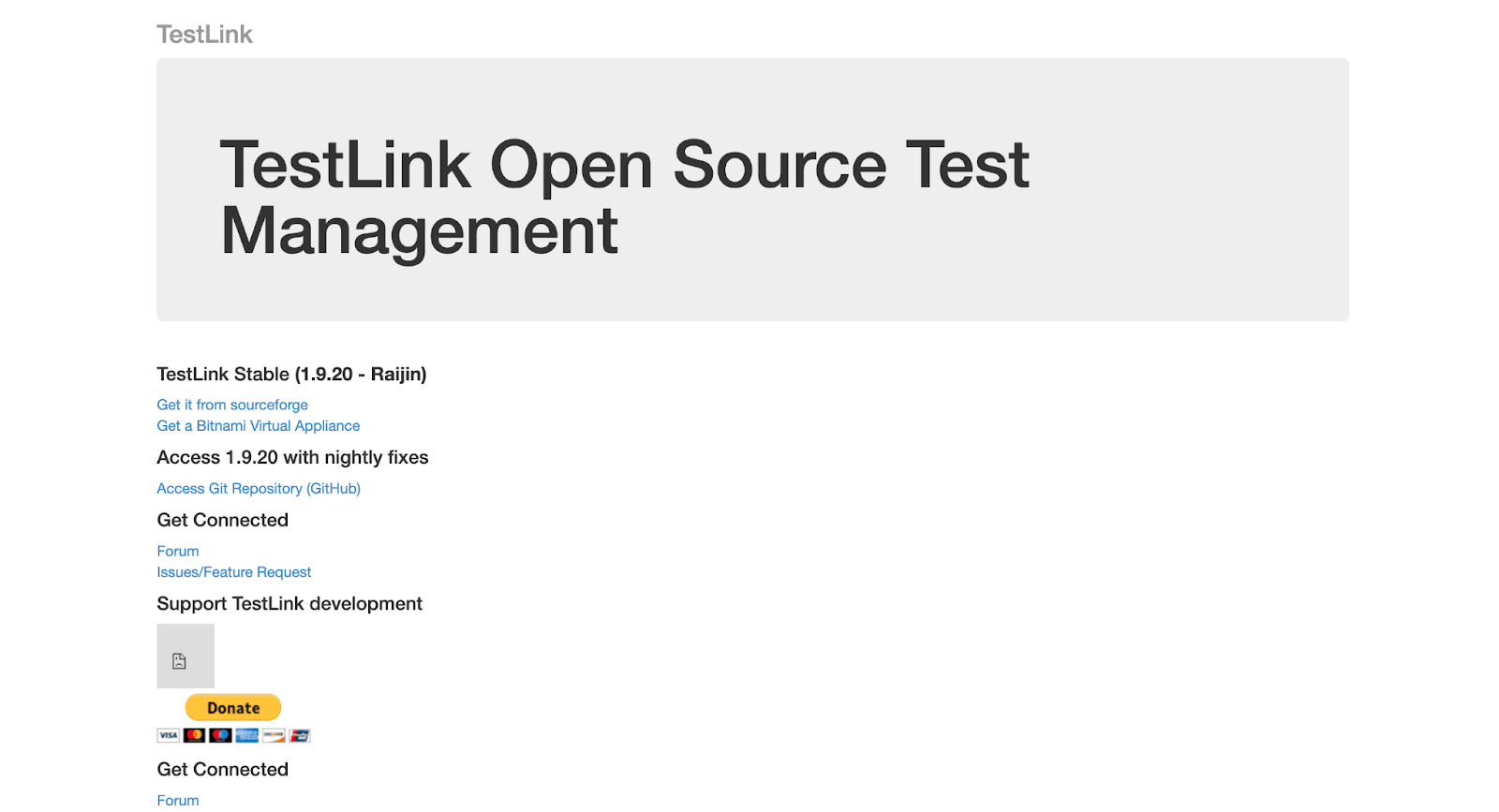Click the upper Get Connected heading

click(x=222, y=520)
